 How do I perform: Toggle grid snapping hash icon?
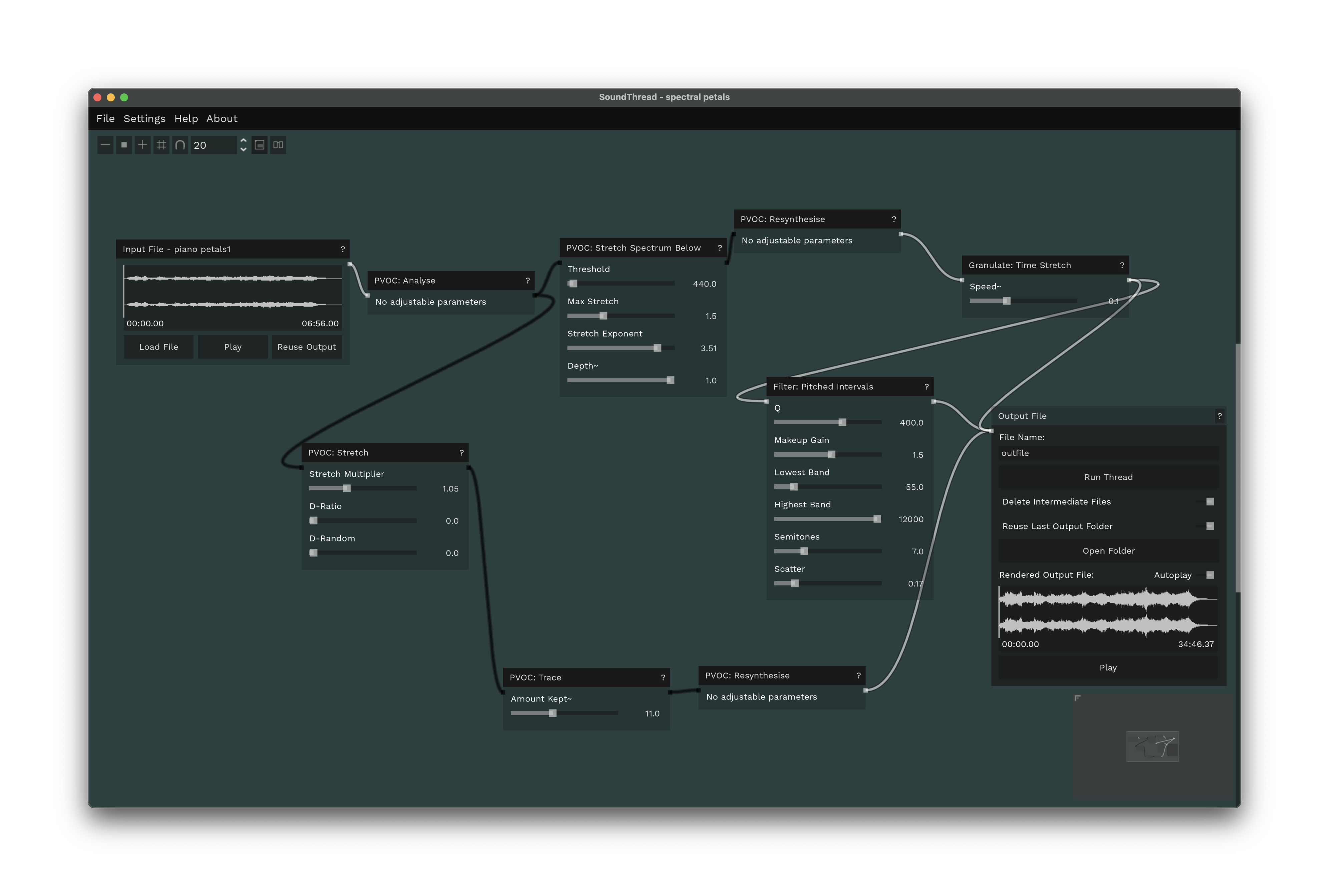[x=162, y=144]
